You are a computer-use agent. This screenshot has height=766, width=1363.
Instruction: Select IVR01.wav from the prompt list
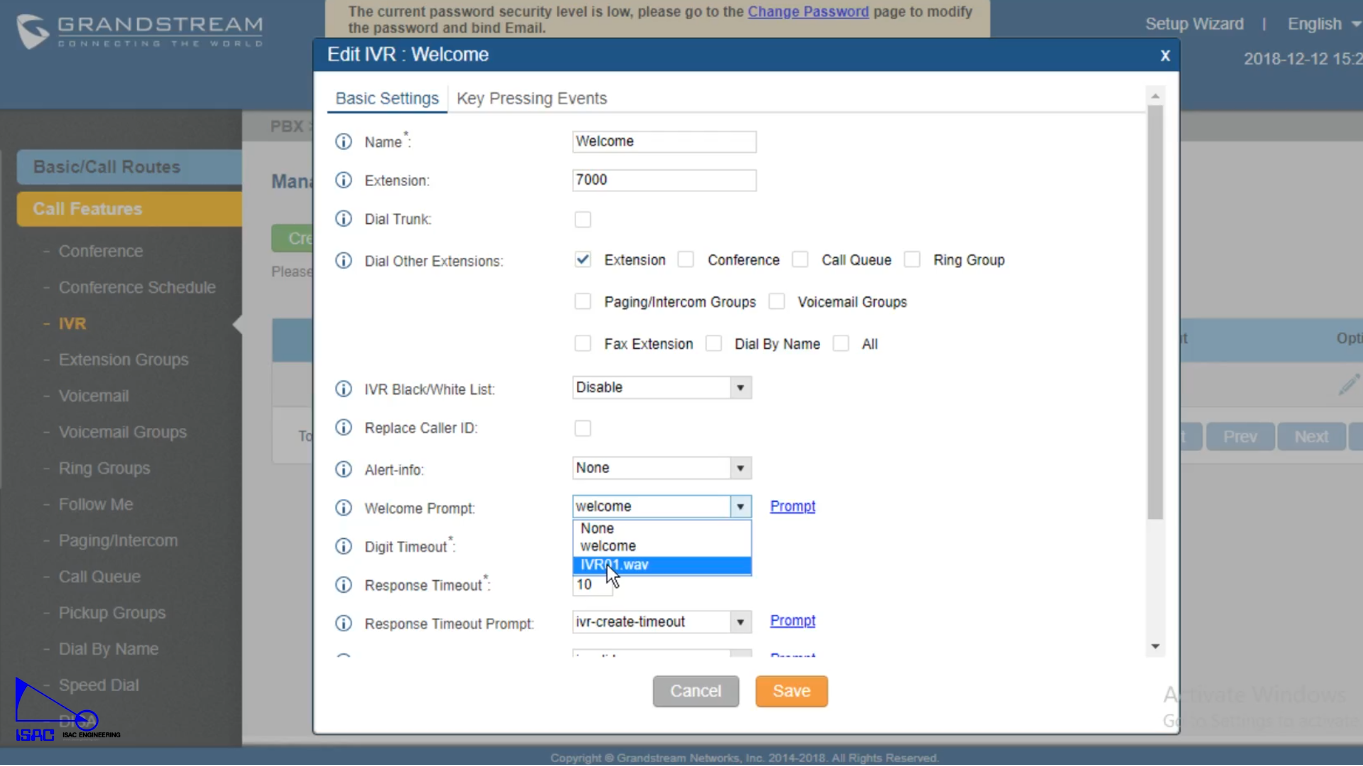(x=660, y=565)
